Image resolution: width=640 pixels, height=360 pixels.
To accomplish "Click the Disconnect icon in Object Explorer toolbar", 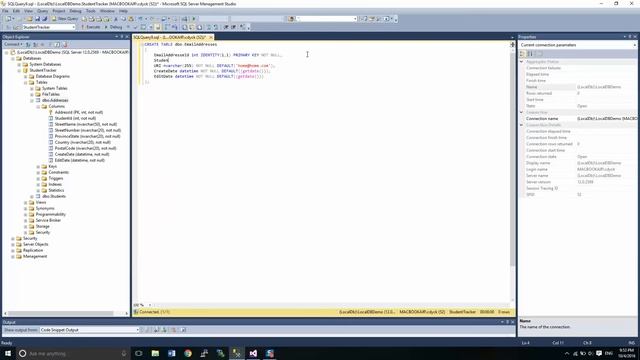I will click(36, 44).
